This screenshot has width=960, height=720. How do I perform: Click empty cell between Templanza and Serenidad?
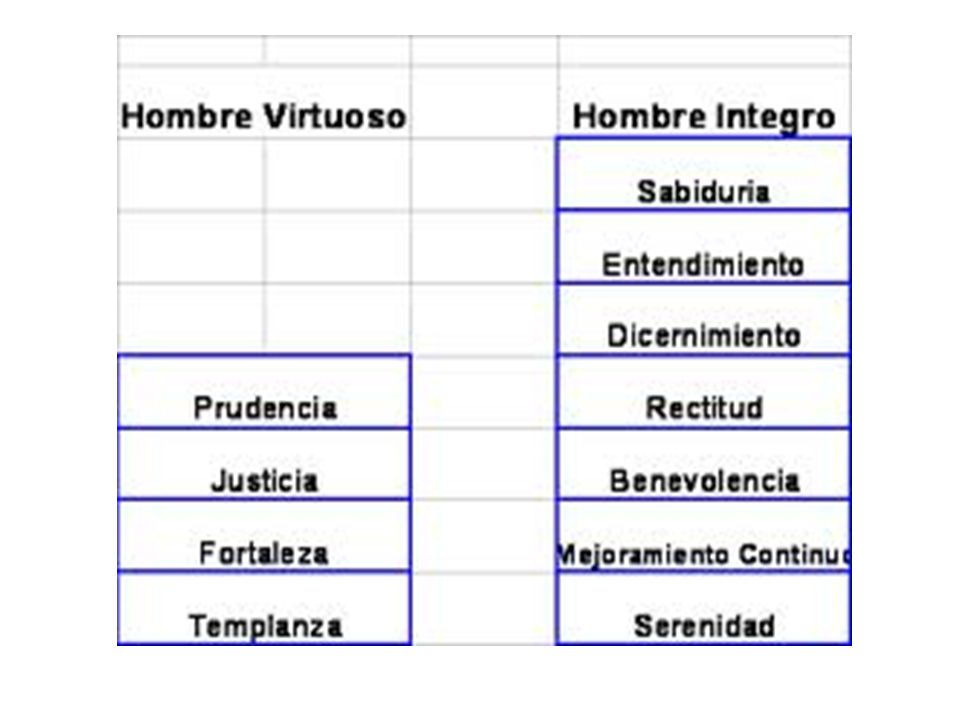tap(484, 608)
